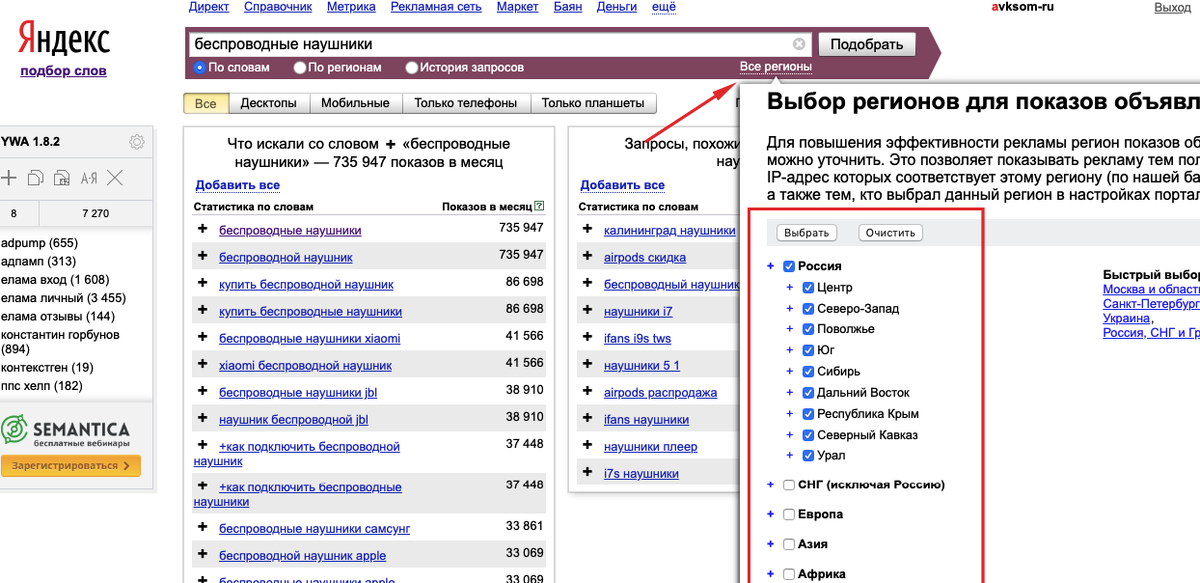Uncheck the Северо-Запад checkbox

808,308
